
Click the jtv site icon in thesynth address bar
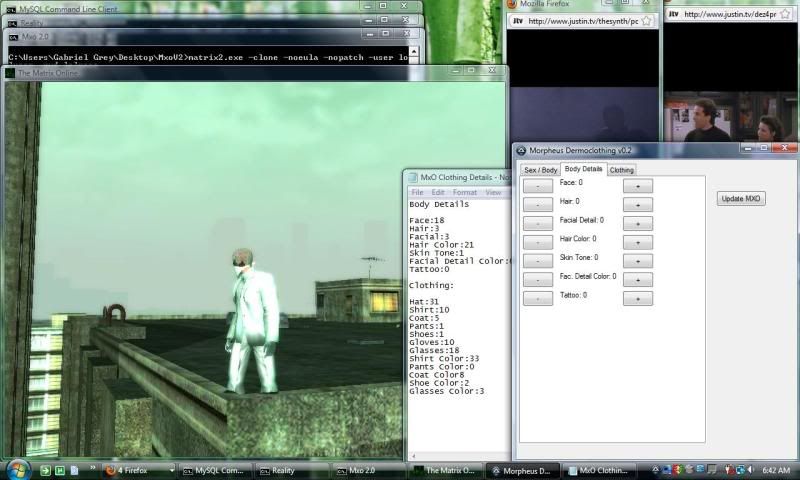tap(518, 21)
